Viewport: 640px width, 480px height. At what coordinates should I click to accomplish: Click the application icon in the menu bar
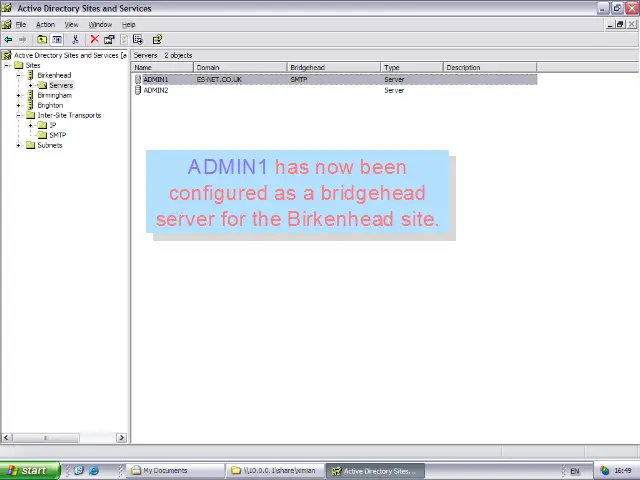click(7, 24)
